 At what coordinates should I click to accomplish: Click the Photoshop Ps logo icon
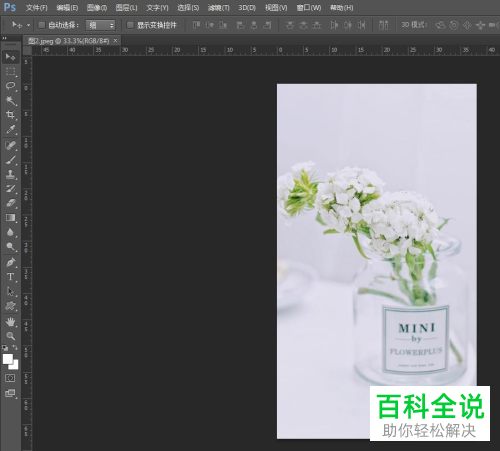click(9, 7)
